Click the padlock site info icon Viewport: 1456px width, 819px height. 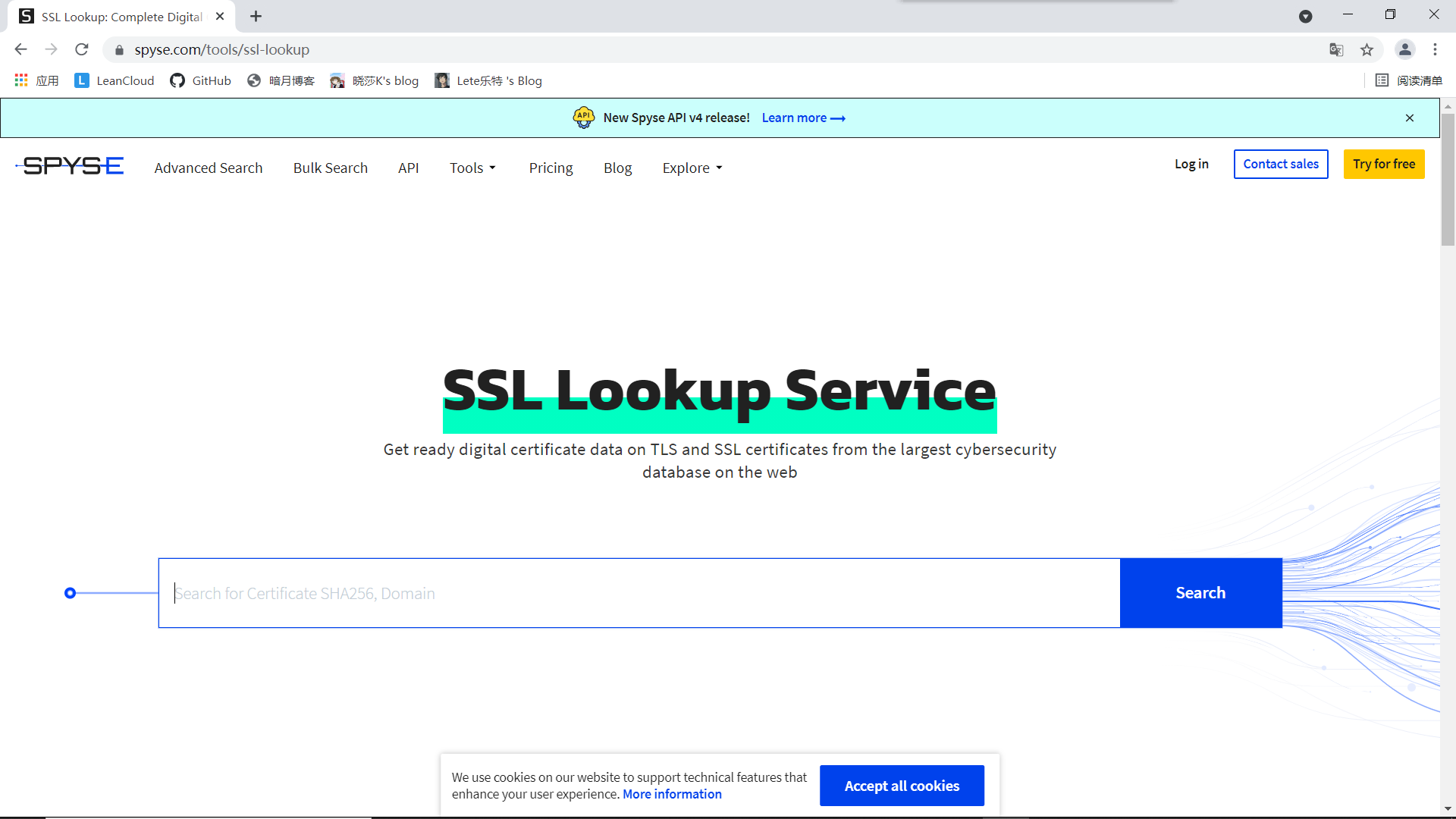coord(119,50)
